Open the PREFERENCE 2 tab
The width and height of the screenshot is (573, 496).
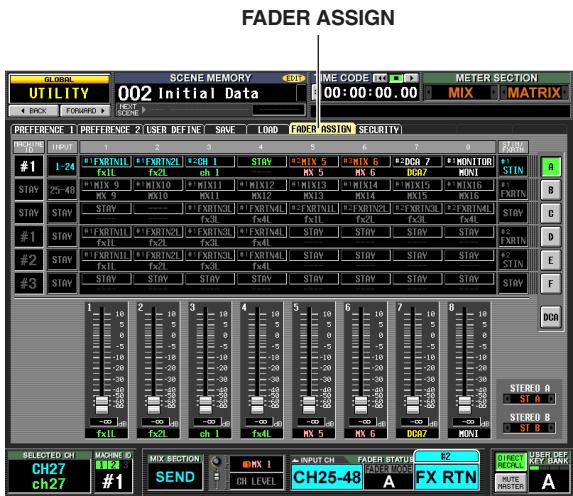tap(110, 129)
